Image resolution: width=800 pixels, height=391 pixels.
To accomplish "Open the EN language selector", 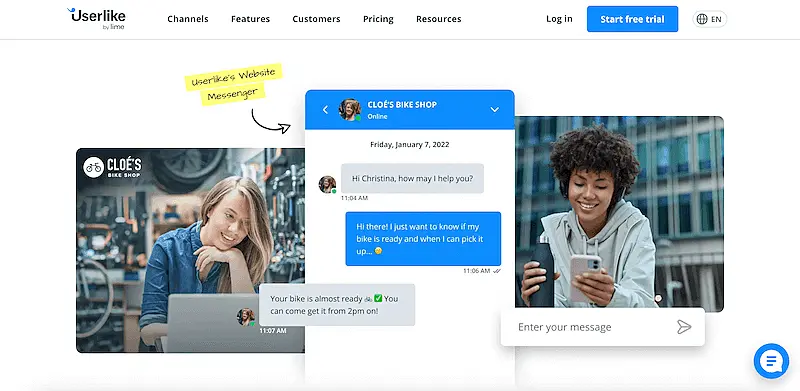I will 710,19.
